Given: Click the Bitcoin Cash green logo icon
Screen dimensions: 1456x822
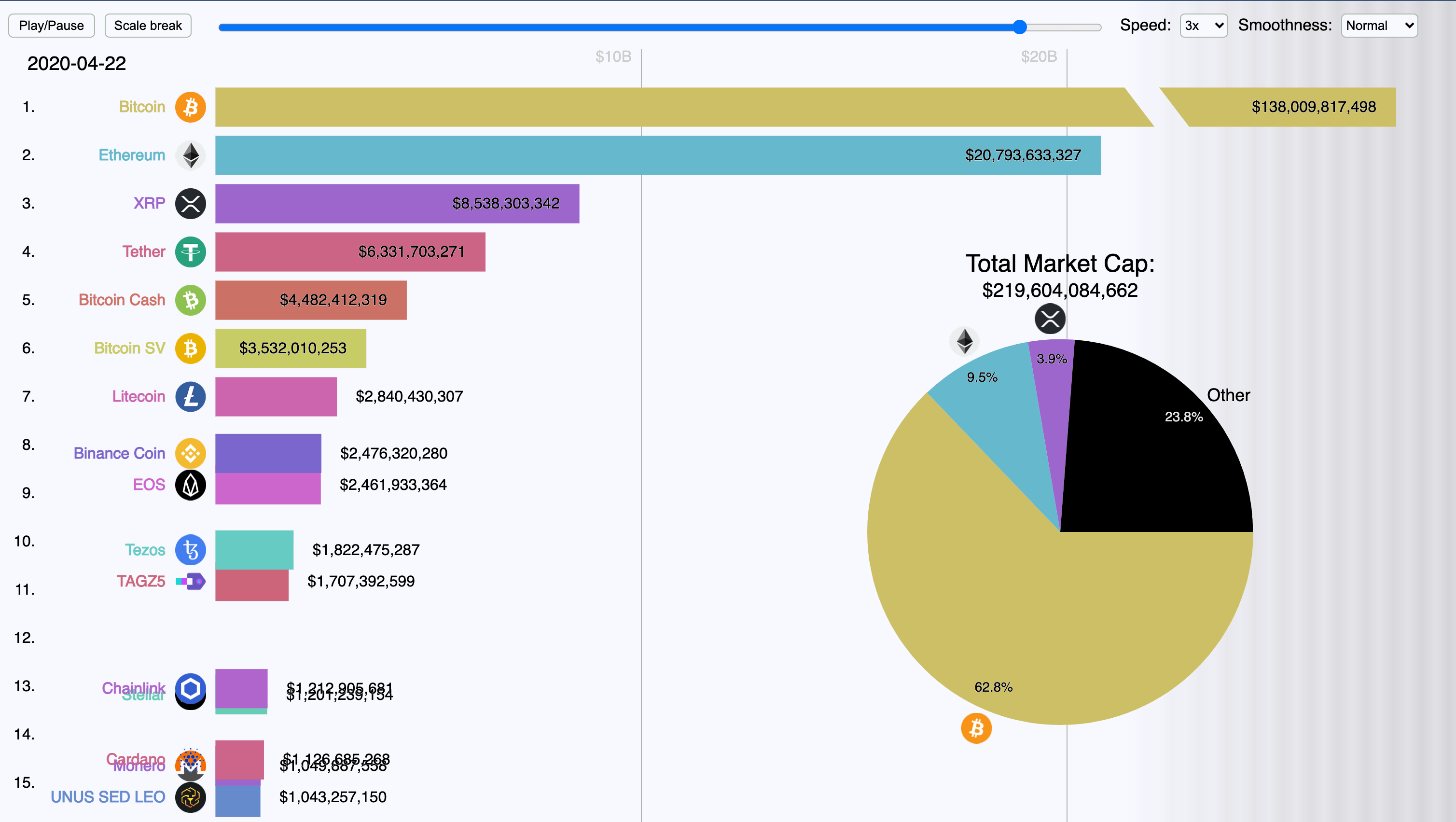Looking at the screenshot, I should pyautogui.click(x=191, y=300).
